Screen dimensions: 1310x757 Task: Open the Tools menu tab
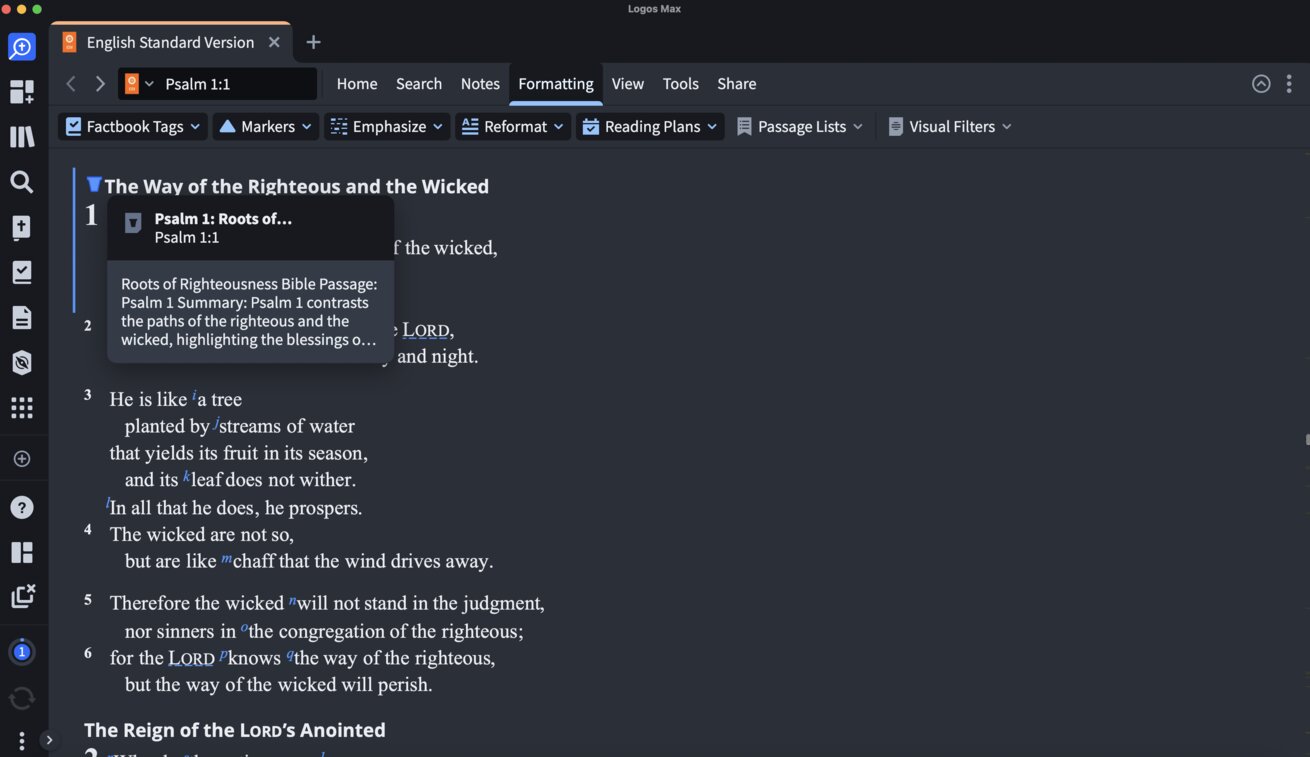(680, 84)
